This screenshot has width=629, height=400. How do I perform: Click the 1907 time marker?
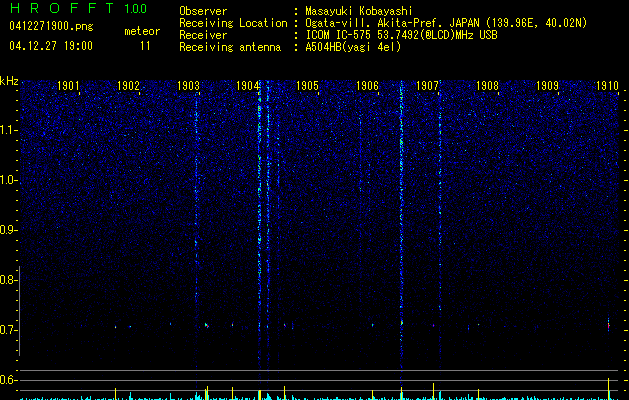(x=427, y=86)
